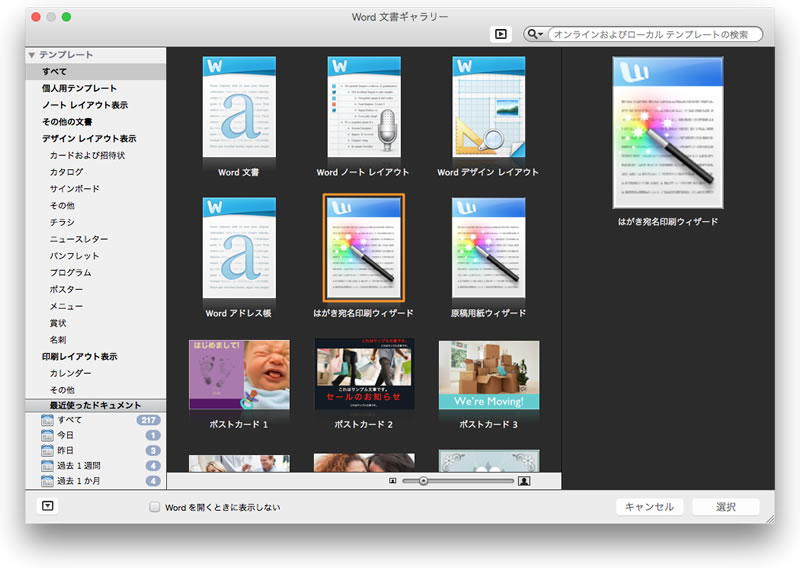Focus the online and local template search field
The width and height of the screenshot is (800, 568).
[655, 34]
